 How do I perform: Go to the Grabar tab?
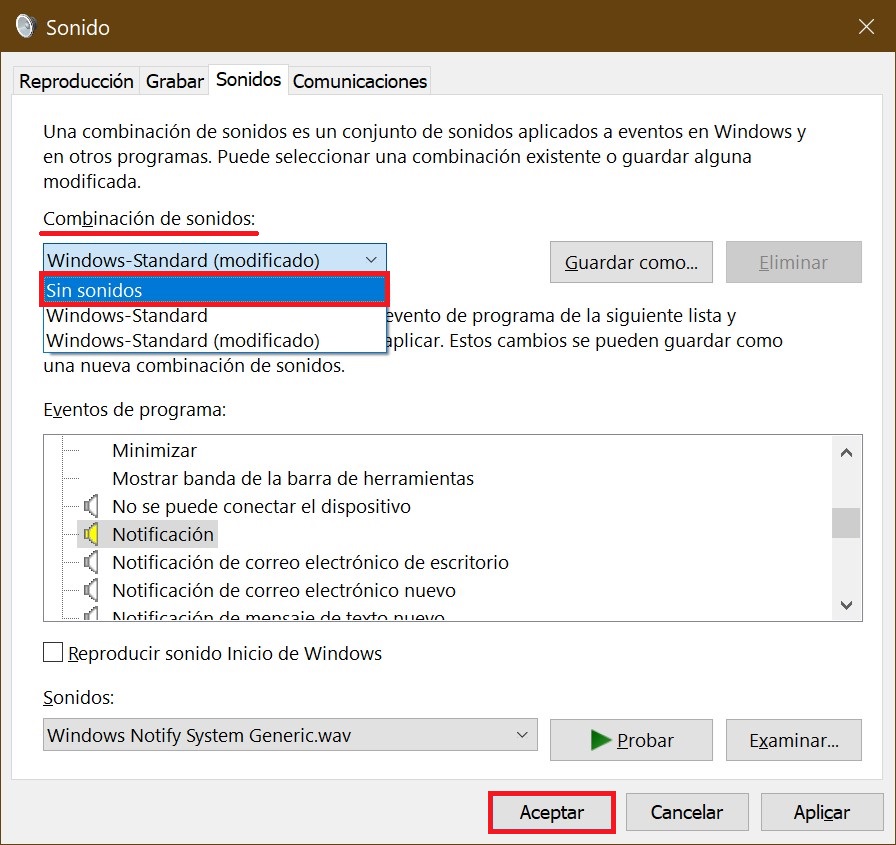(x=175, y=82)
